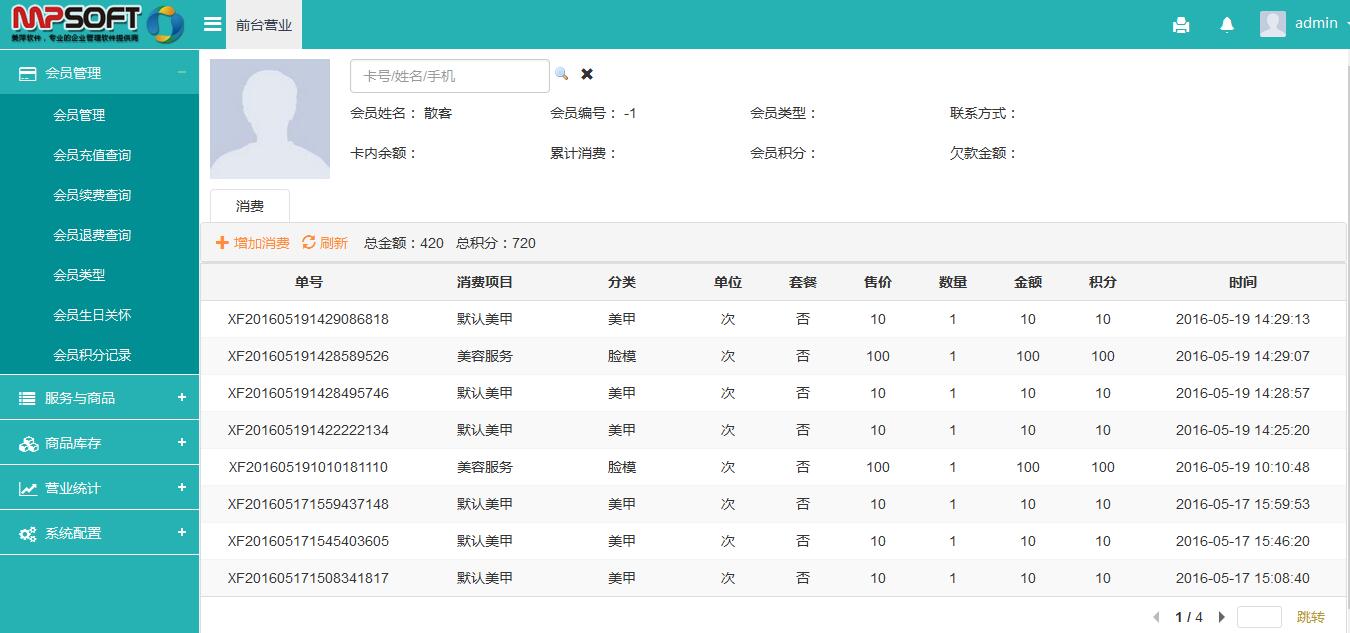Open 会员退费查询 from the sidebar
This screenshot has width=1350, height=633.
point(100,235)
